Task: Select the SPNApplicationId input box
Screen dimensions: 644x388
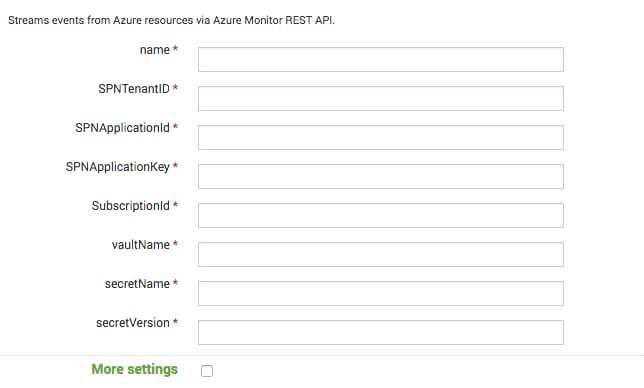Action: (x=381, y=138)
